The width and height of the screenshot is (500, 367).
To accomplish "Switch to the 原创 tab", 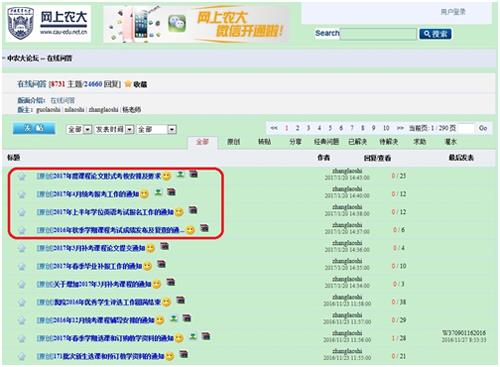I will pos(234,142).
